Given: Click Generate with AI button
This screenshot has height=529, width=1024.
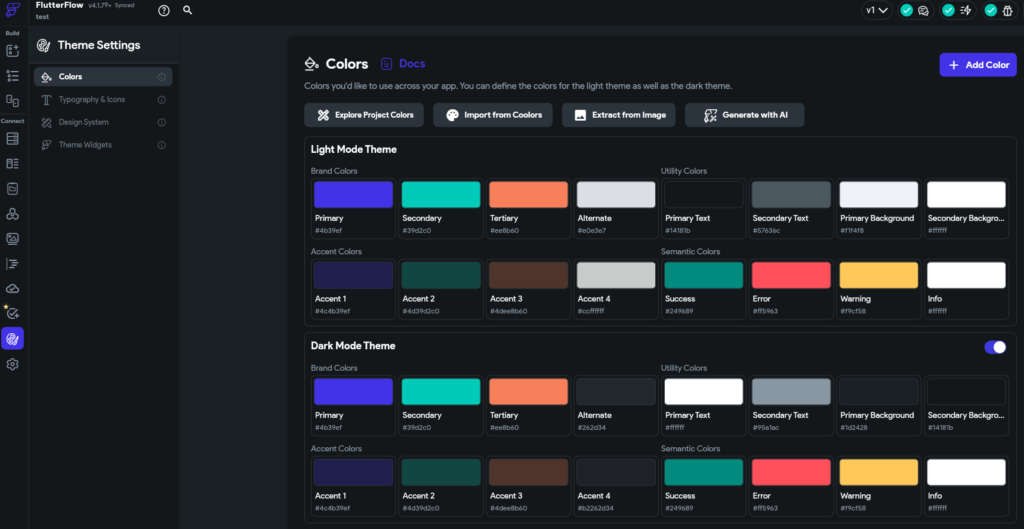Looking at the screenshot, I should click(744, 115).
